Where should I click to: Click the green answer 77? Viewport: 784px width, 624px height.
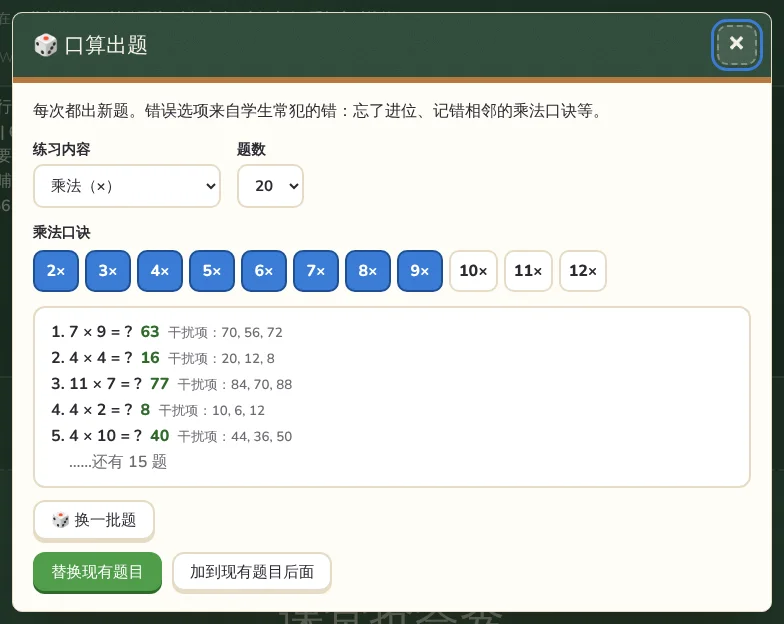pyautogui.click(x=160, y=384)
